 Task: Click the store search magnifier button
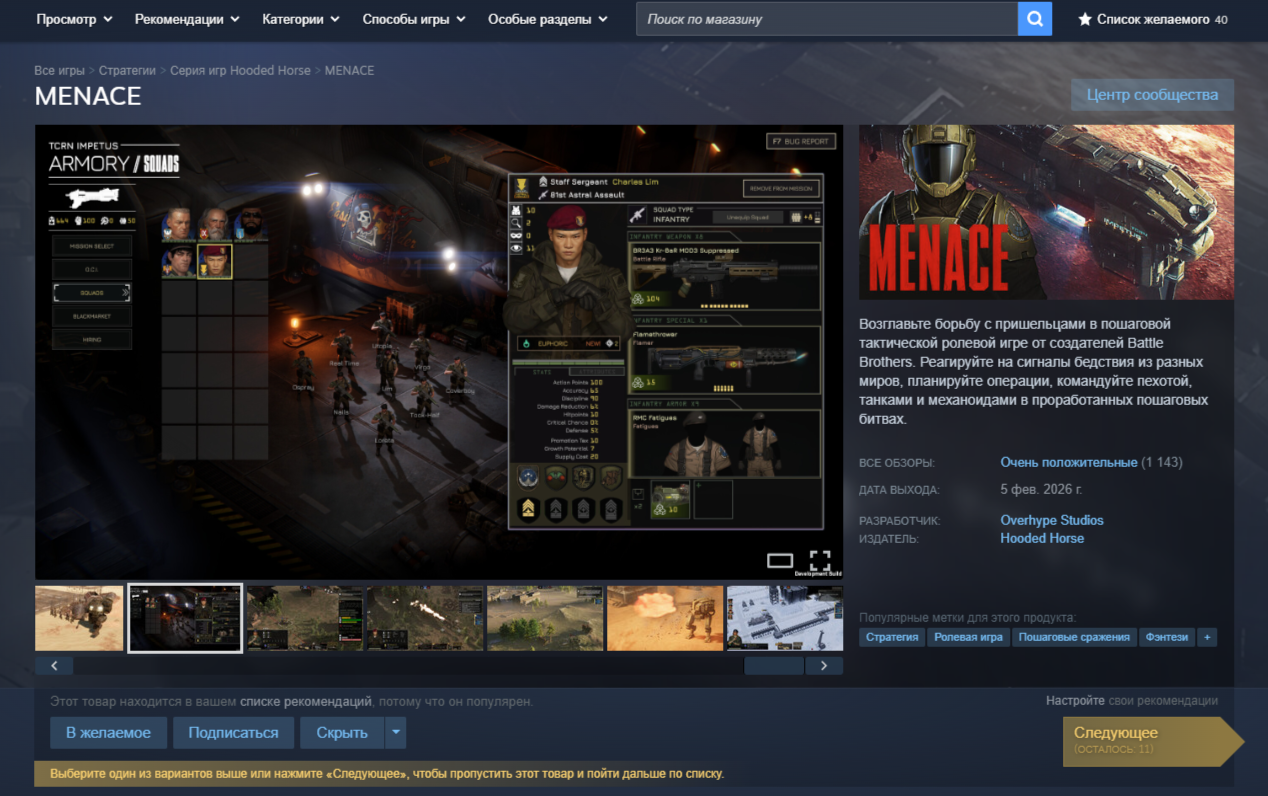(1035, 19)
